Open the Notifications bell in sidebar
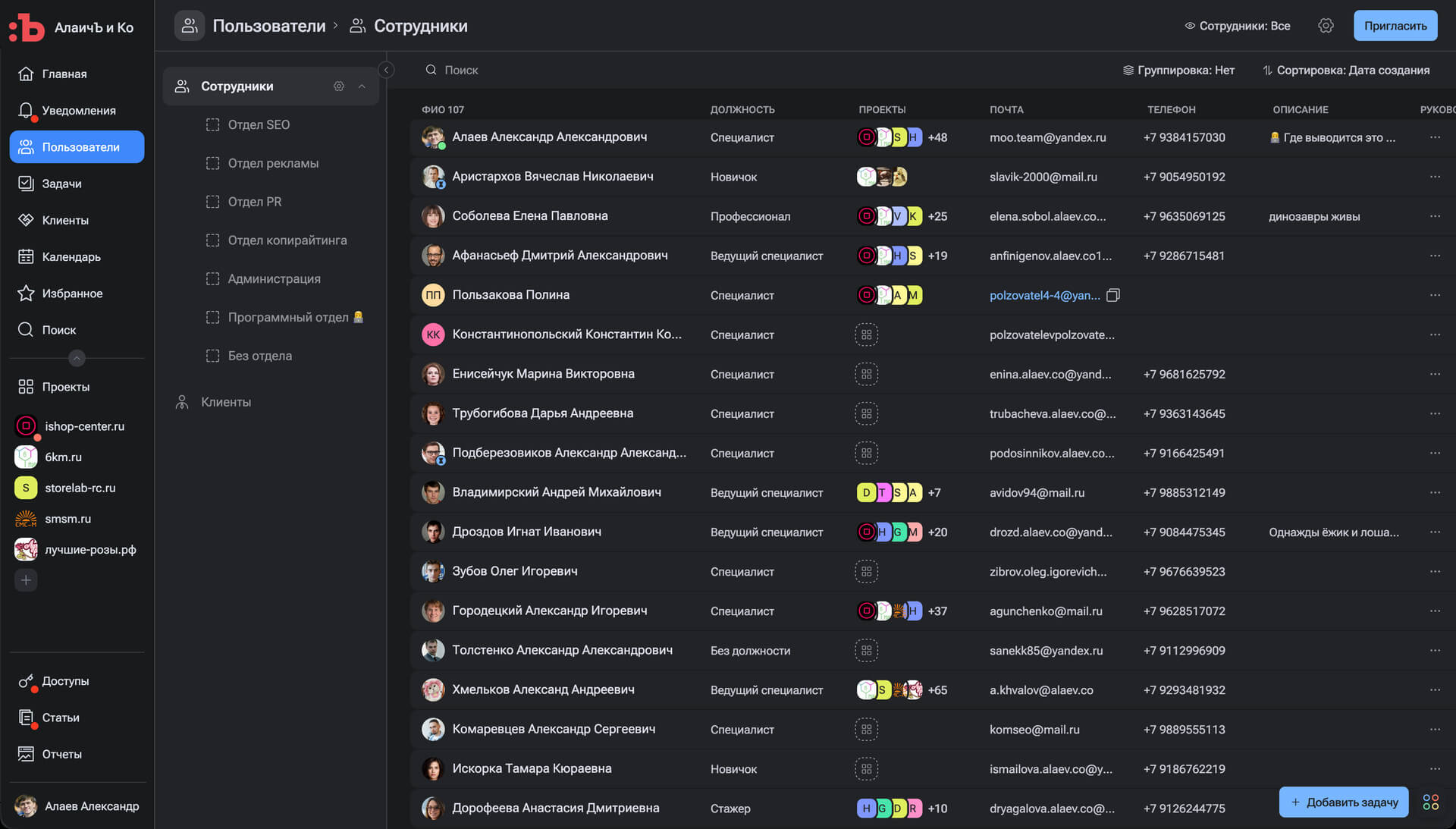Viewport: 1456px width, 829px height. [x=26, y=111]
